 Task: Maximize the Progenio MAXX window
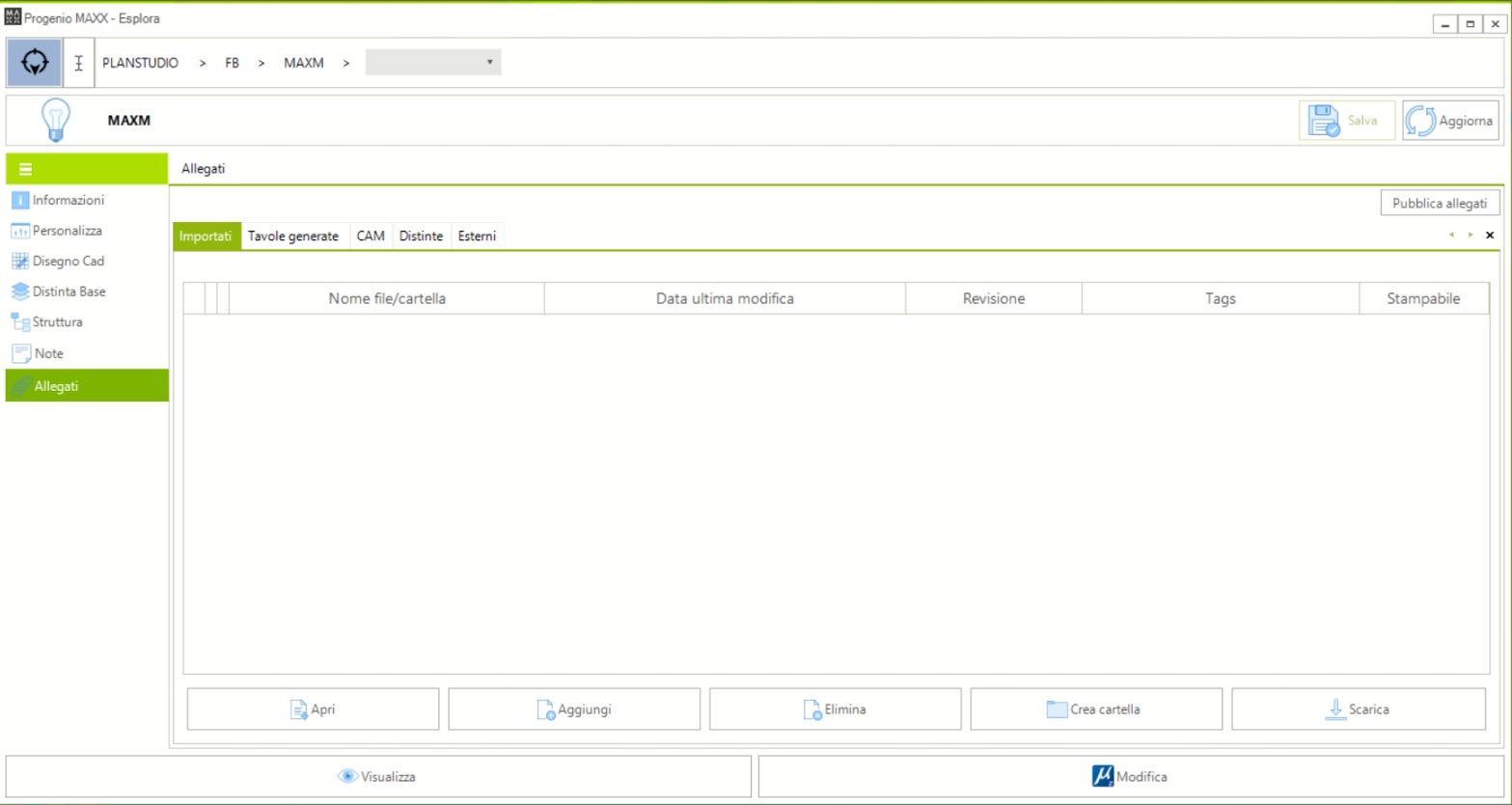(1471, 24)
